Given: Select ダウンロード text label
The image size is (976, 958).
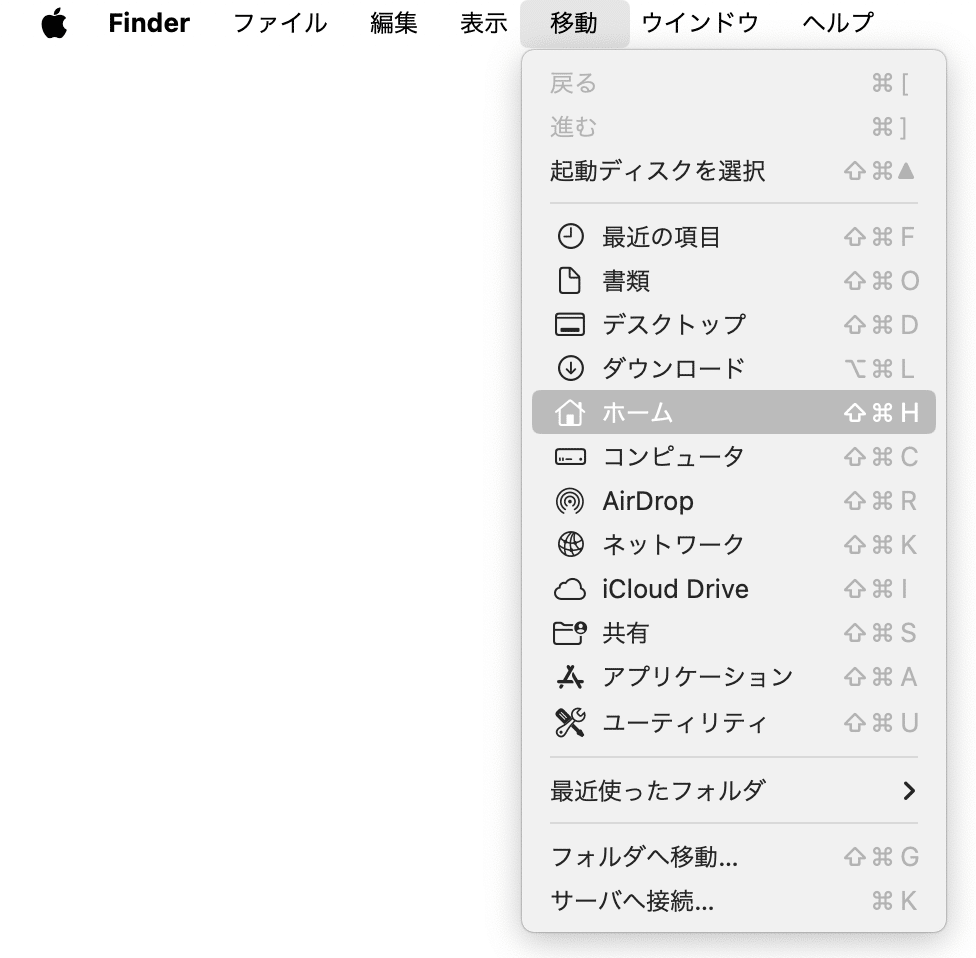Looking at the screenshot, I should (673, 369).
